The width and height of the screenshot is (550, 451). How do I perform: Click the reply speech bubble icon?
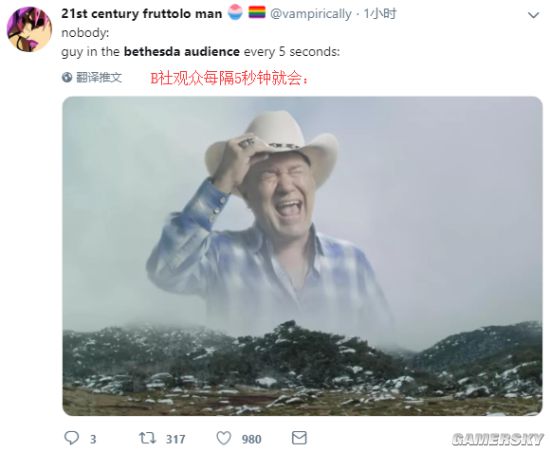pyautogui.click(x=72, y=438)
